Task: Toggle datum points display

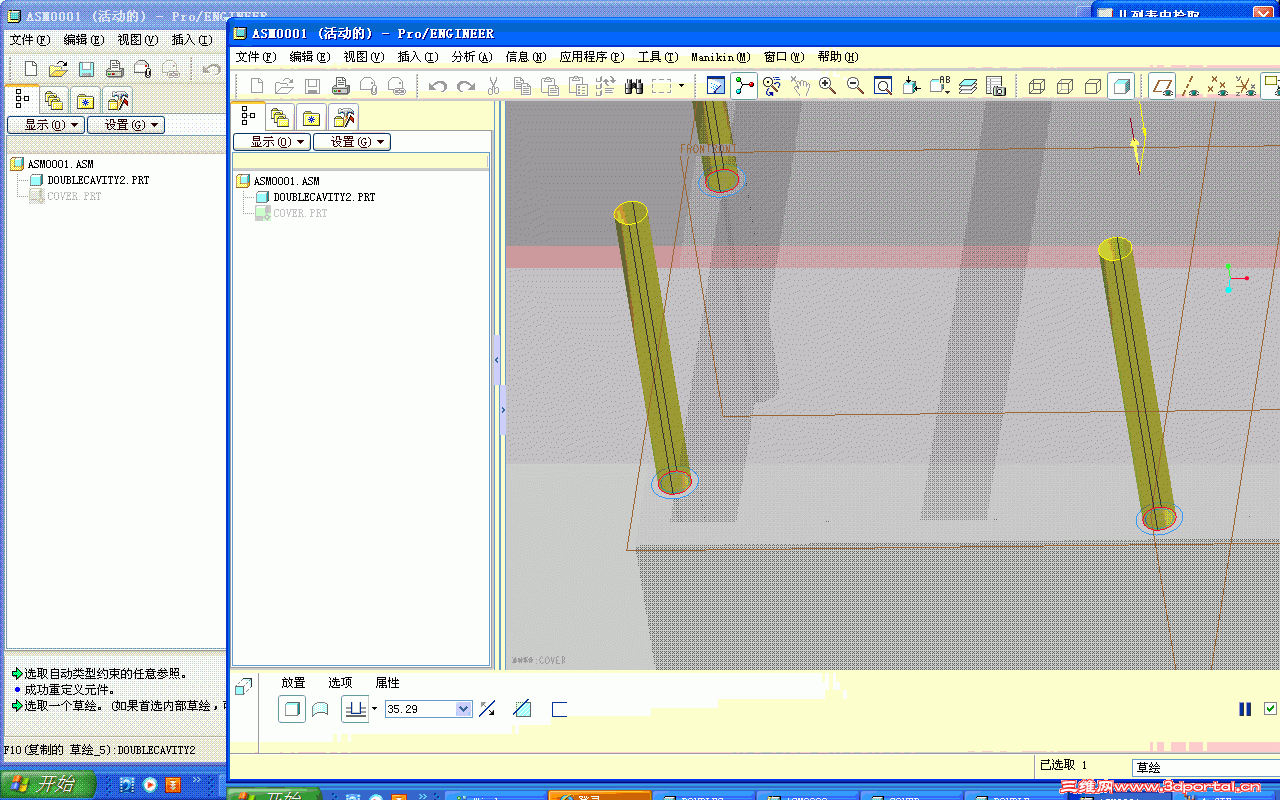Action: (1217, 86)
